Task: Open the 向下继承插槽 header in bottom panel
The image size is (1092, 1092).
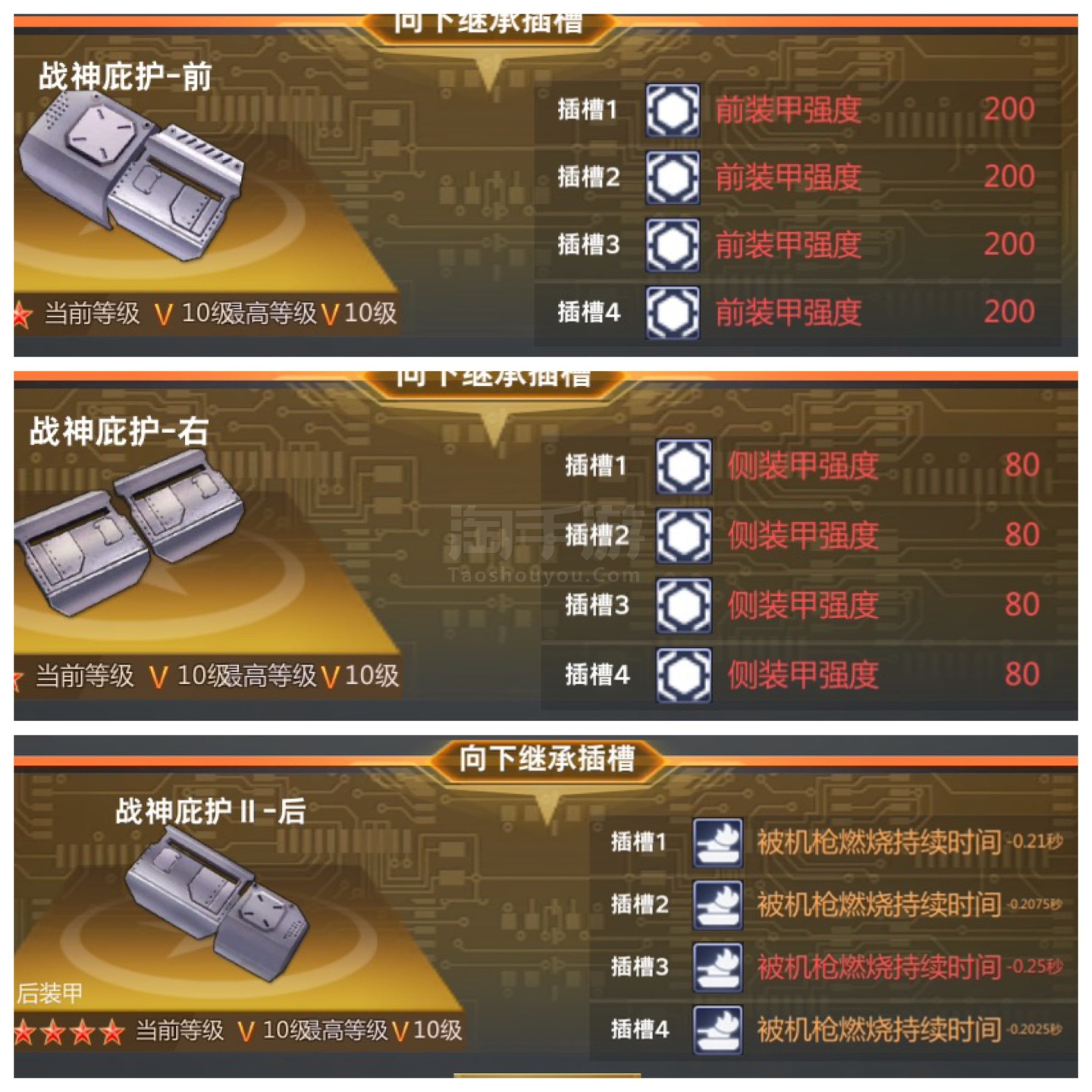Action: [546, 758]
